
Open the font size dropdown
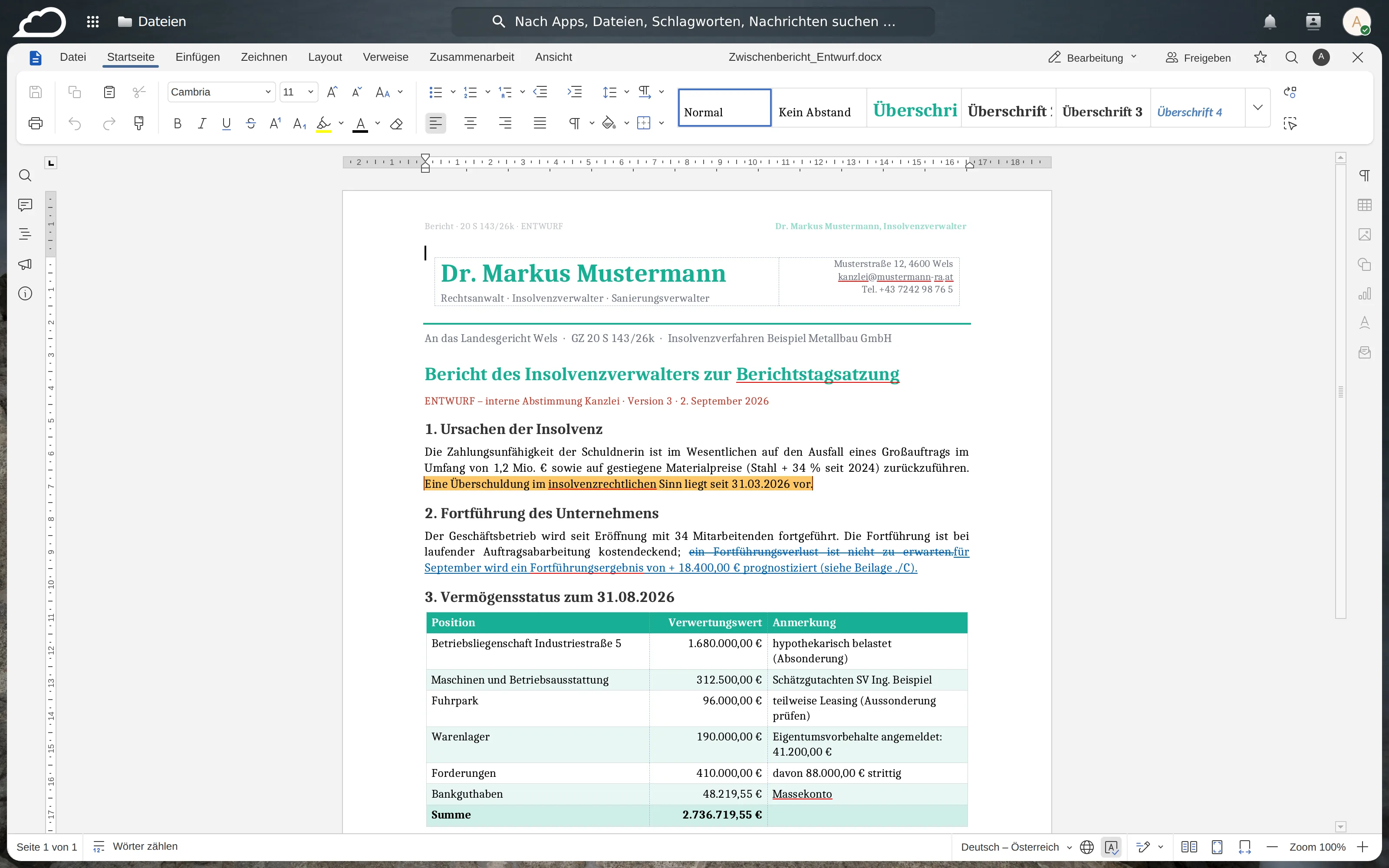tap(310, 92)
